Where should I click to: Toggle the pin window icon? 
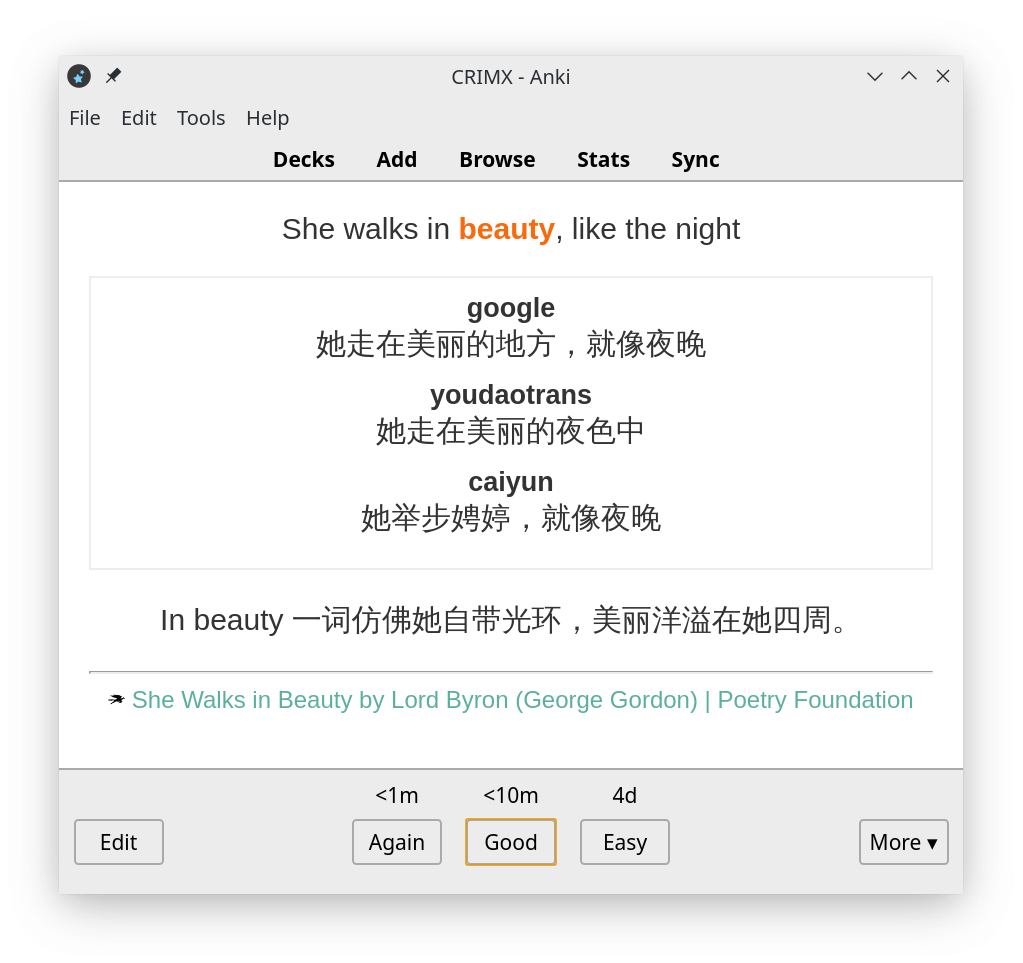point(113,76)
